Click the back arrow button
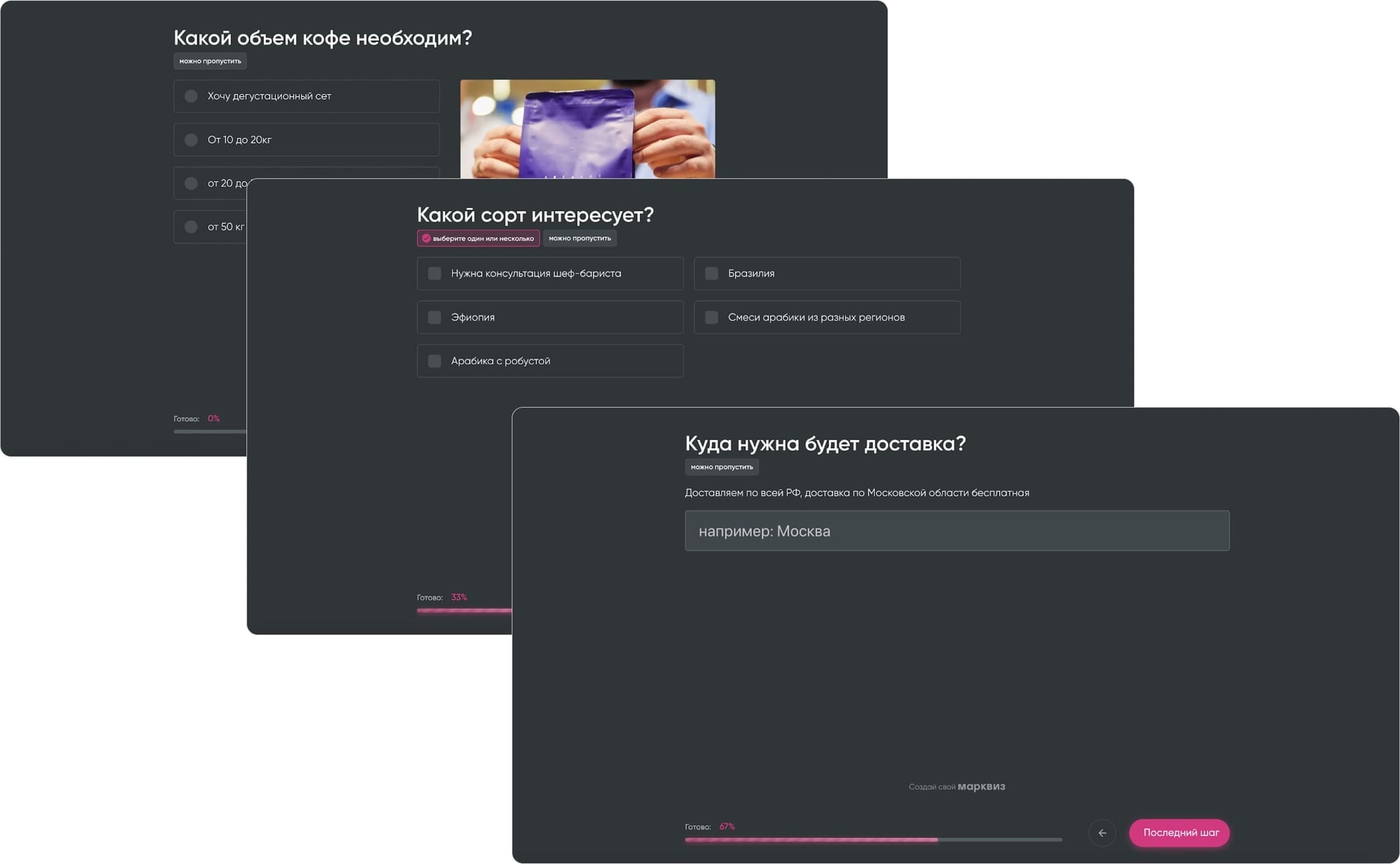Image resolution: width=1400 pixels, height=864 pixels. pos(1102,833)
